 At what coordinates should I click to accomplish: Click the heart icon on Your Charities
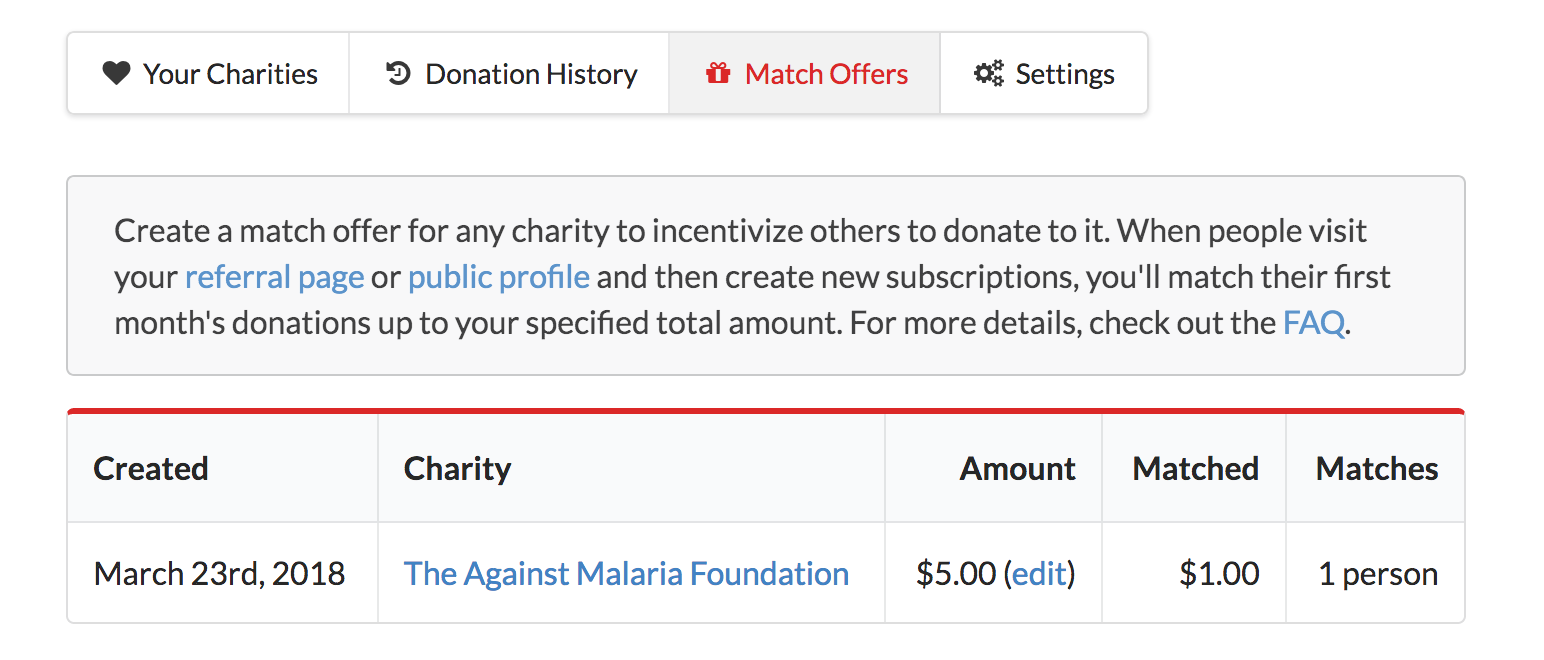116,73
